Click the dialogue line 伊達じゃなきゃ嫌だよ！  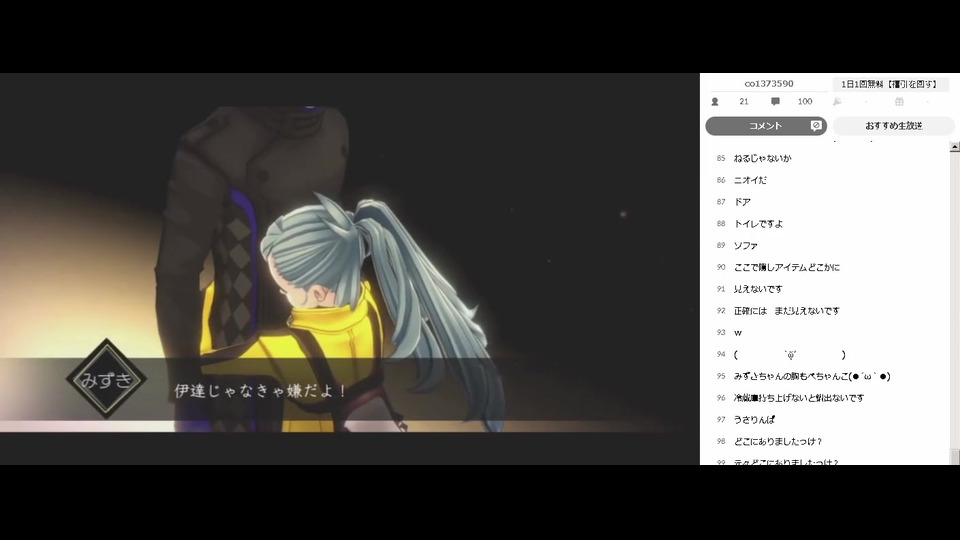(x=260, y=391)
